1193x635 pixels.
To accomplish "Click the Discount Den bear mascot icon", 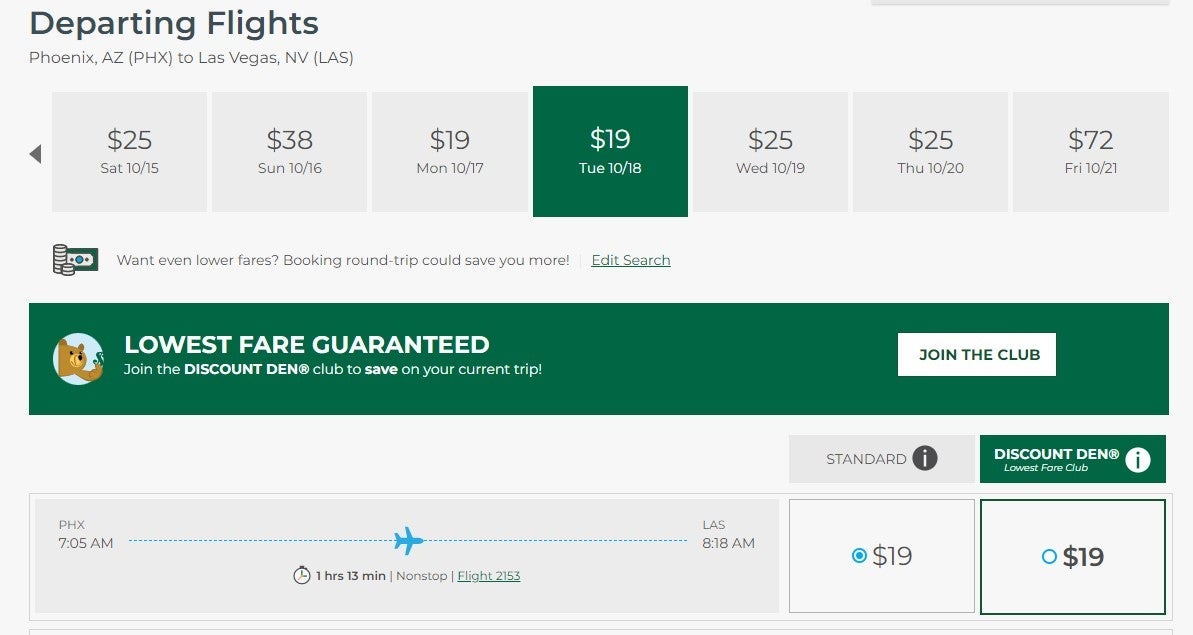I will coord(78,359).
